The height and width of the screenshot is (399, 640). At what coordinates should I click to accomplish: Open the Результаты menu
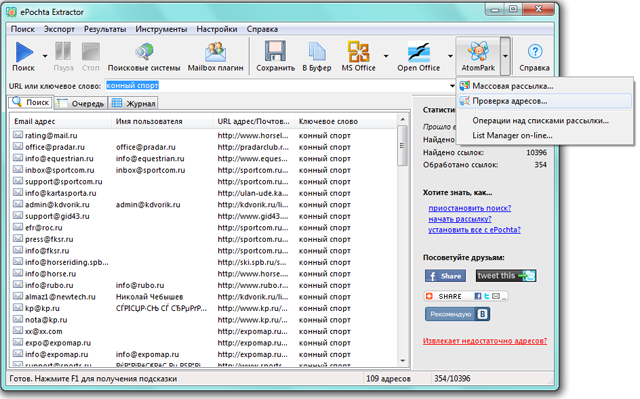click(105, 29)
